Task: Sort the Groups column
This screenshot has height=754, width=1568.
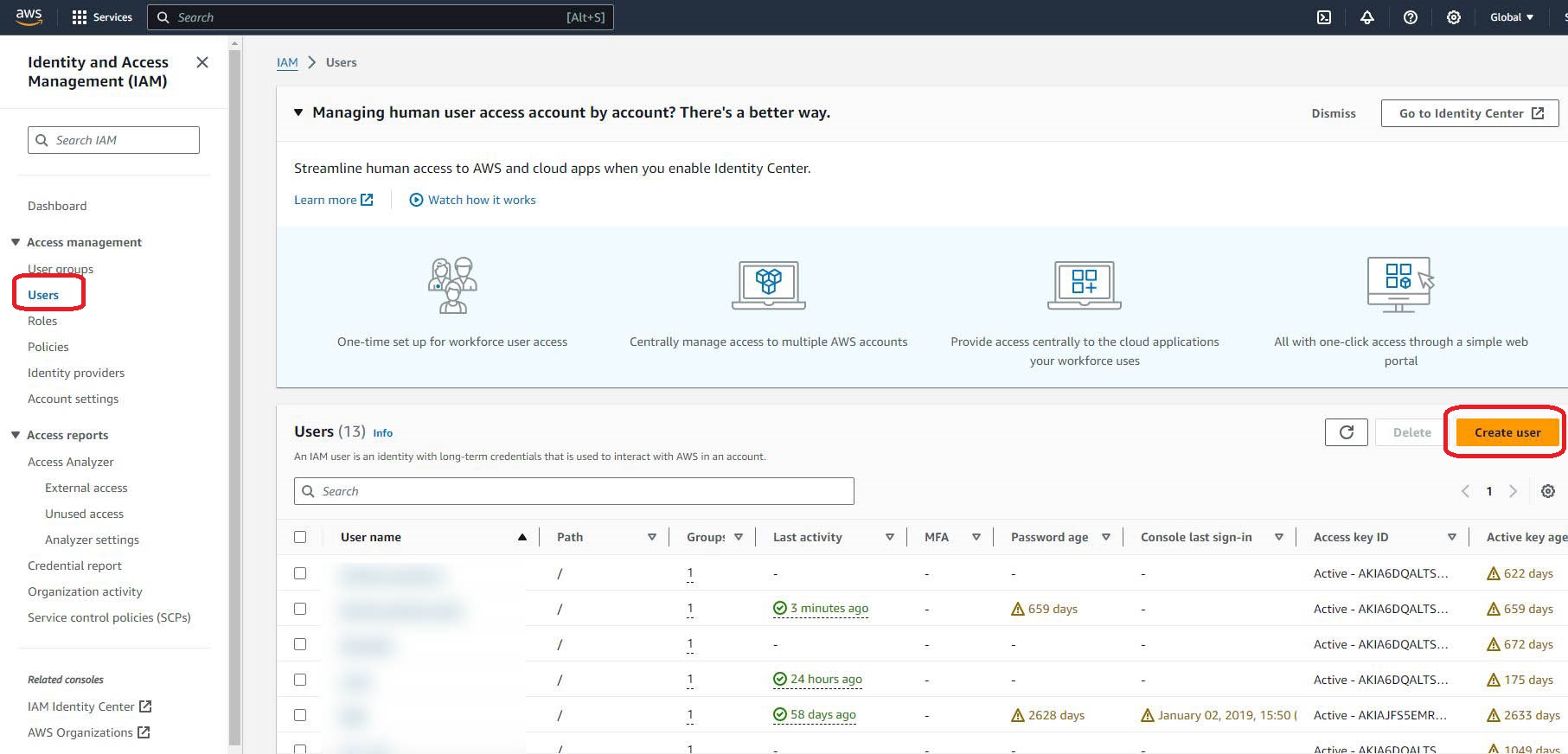Action: coord(739,537)
